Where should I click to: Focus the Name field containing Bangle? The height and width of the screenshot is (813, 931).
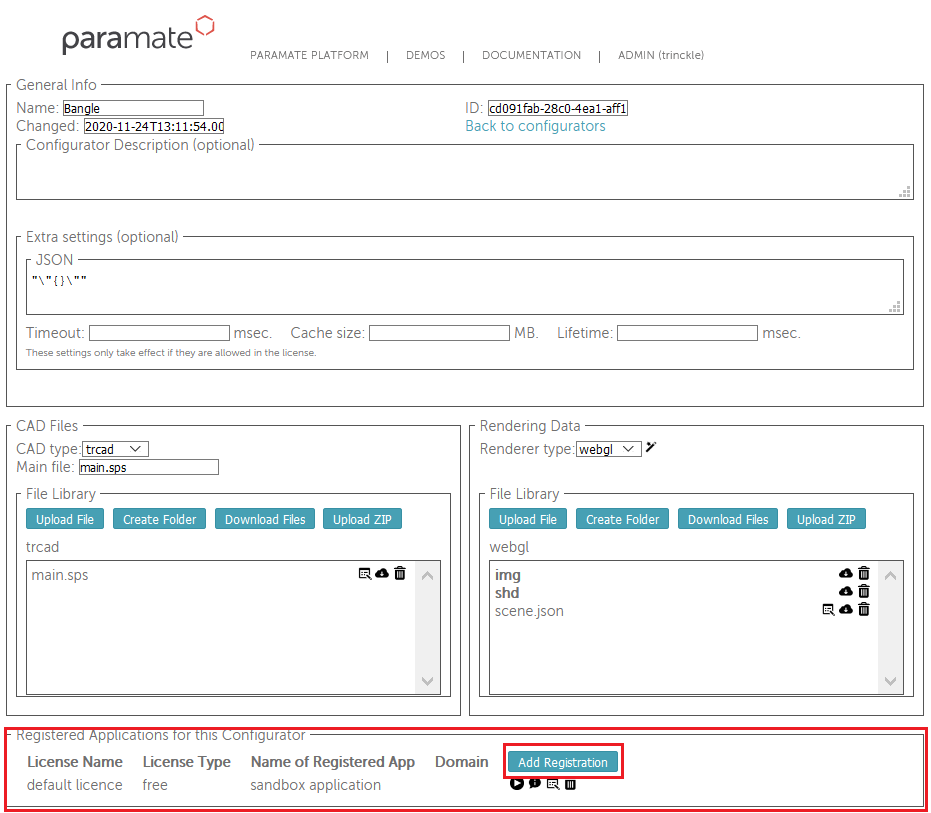pyautogui.click(x=133, y=108)
